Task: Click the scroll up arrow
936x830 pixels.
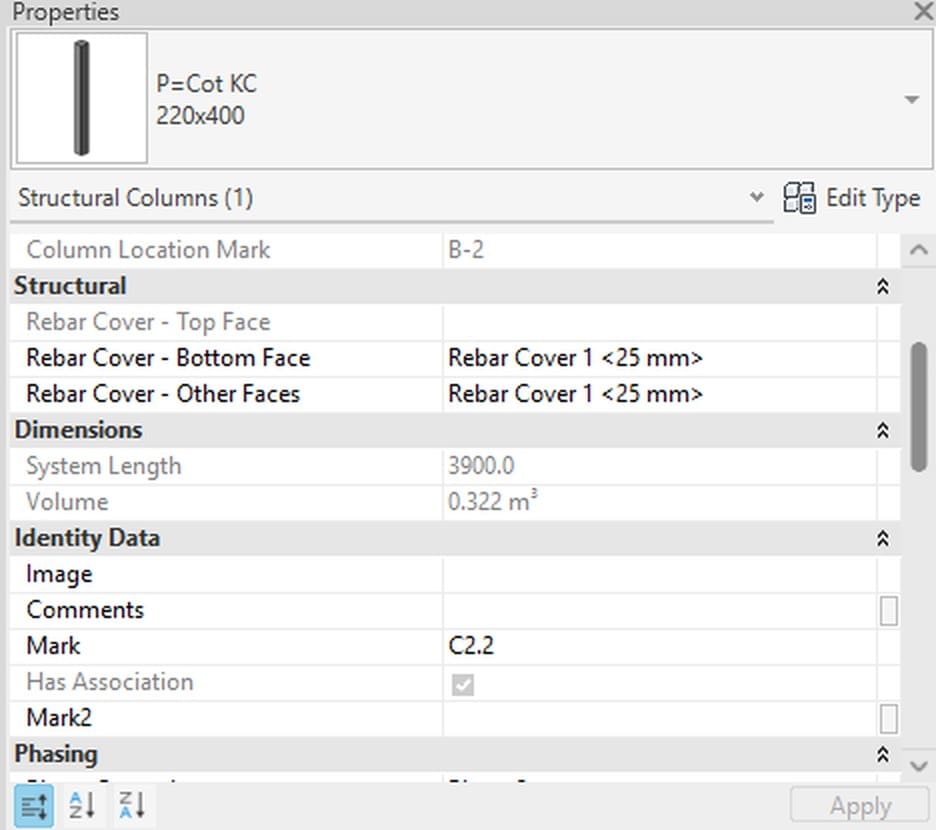Action: click(919, 250)
